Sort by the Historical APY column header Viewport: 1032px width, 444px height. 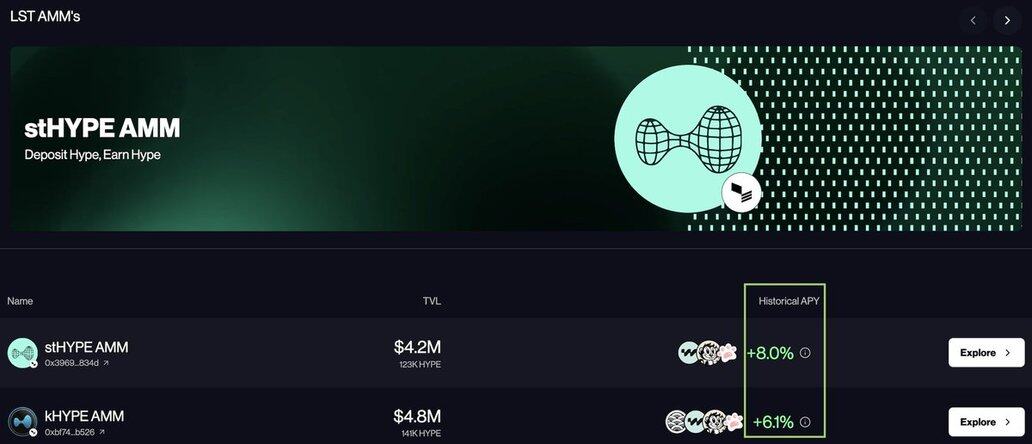[790, 301]
